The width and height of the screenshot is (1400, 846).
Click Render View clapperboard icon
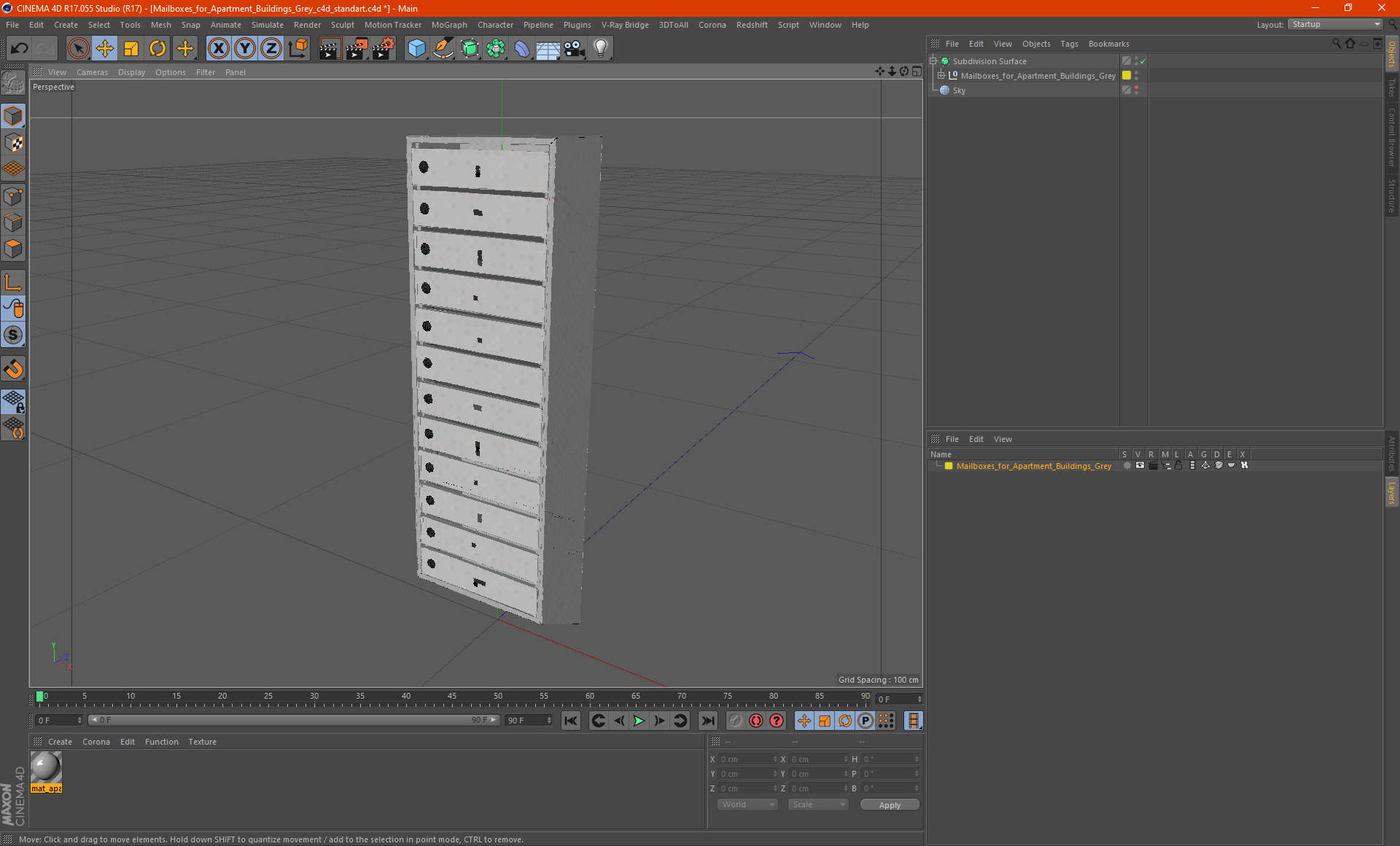330,49
